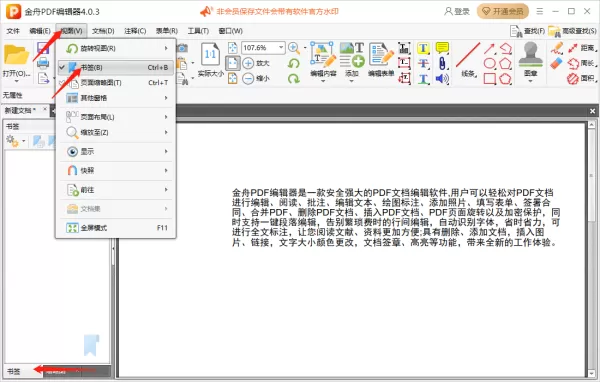Select the eraser tool icon

[x=556, y=64]
